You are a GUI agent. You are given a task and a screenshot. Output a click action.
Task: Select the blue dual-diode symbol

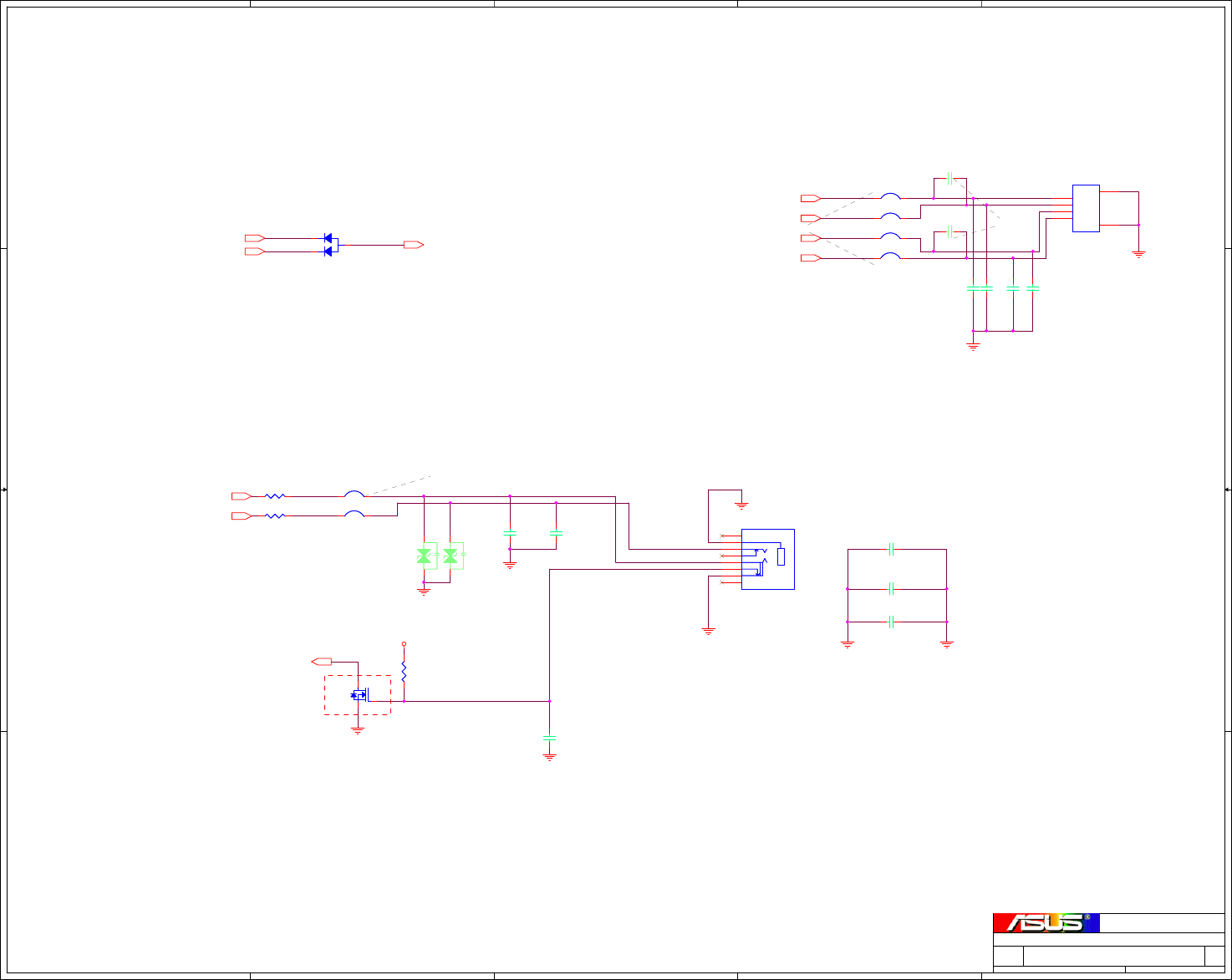329,245
